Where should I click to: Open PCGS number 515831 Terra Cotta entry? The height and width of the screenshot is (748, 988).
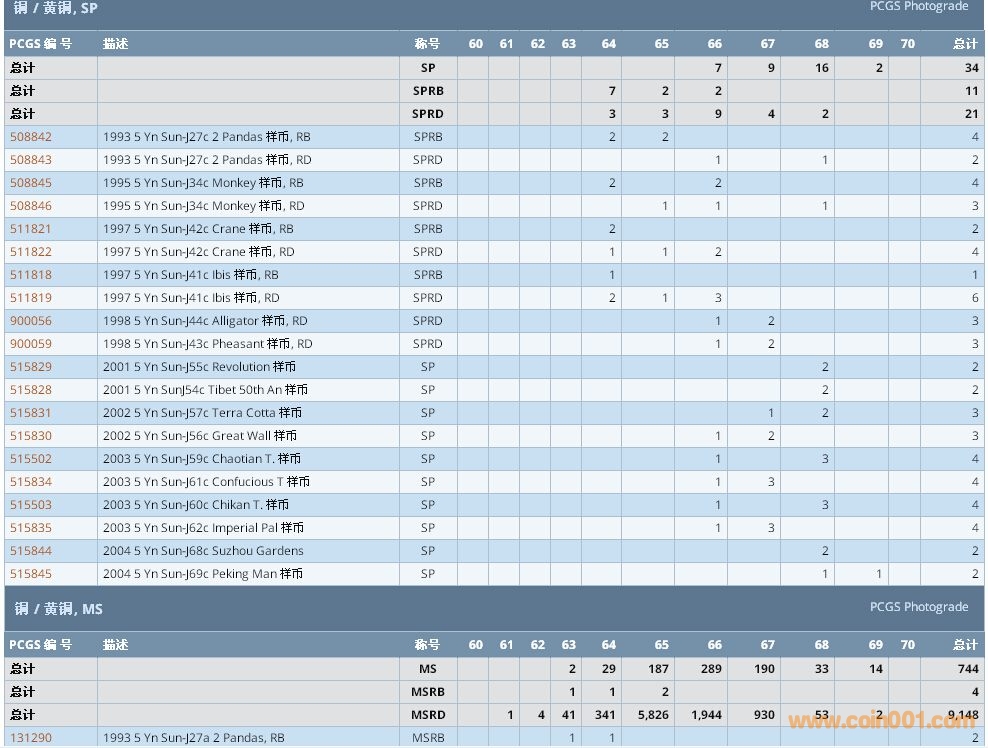pyautogui.click(x=31, y=413)
